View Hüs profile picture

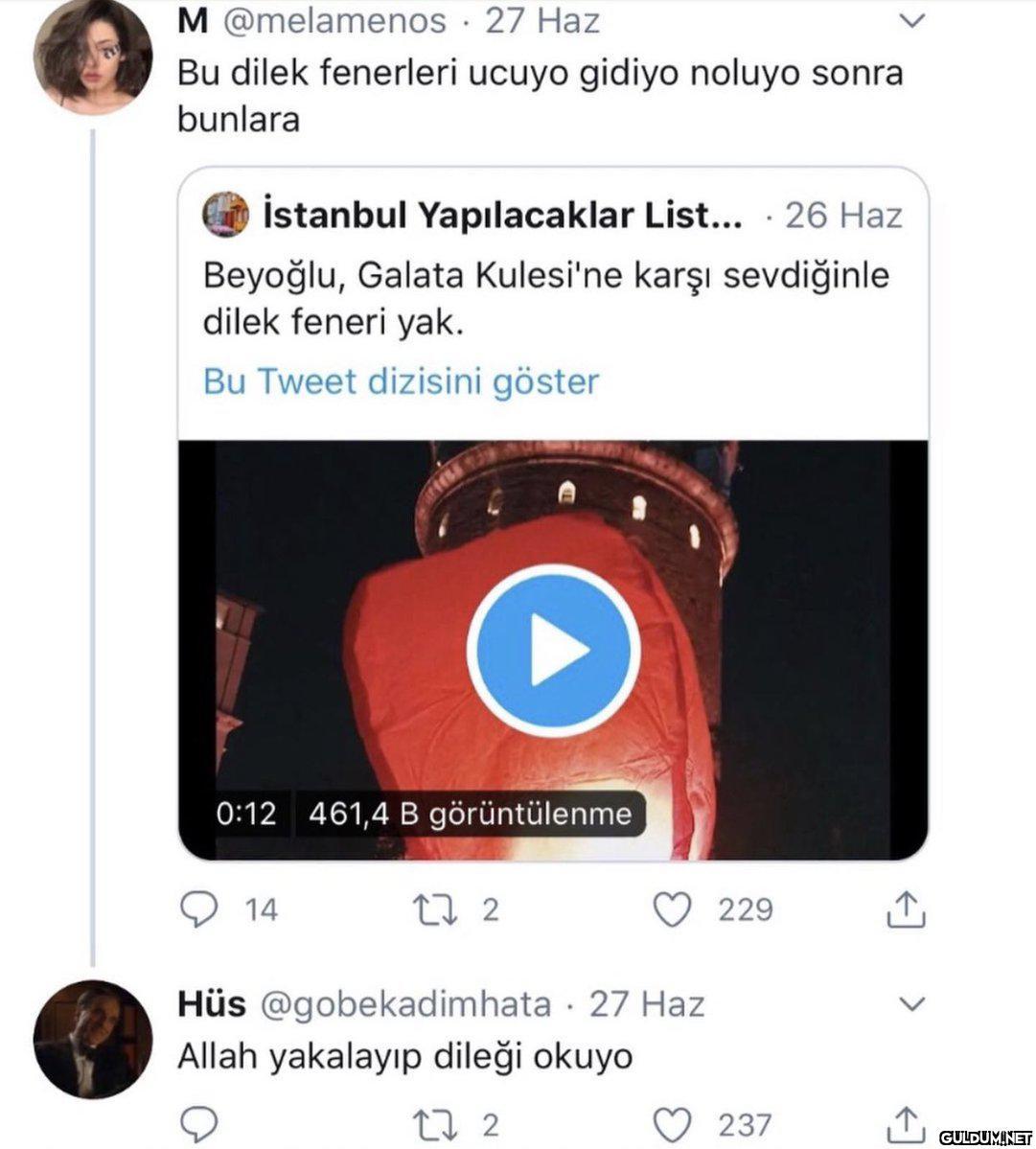tap(92, 1039)
